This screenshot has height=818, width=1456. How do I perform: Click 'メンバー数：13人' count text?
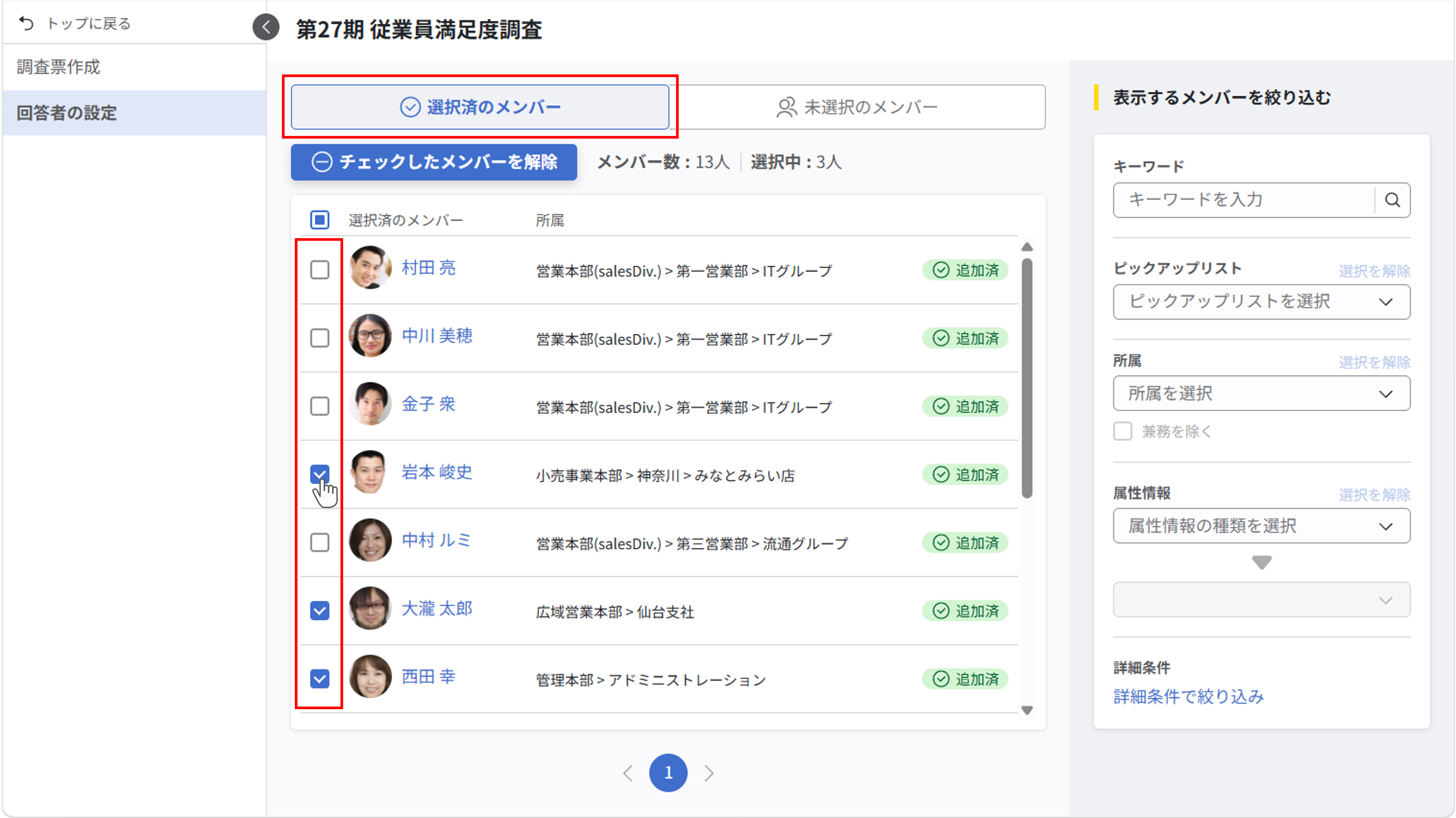click(663, 162)
